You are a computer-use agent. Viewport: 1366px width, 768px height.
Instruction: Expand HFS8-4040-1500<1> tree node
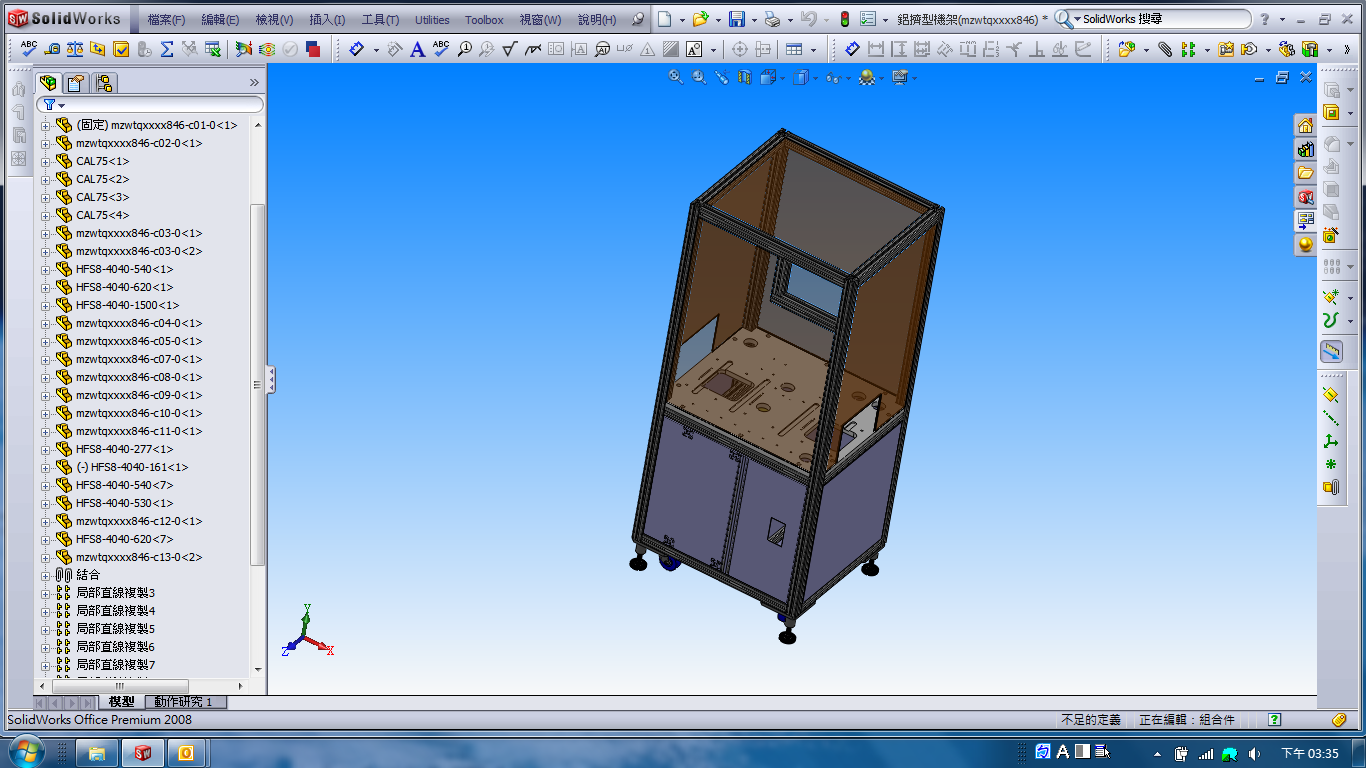point(45,306)
